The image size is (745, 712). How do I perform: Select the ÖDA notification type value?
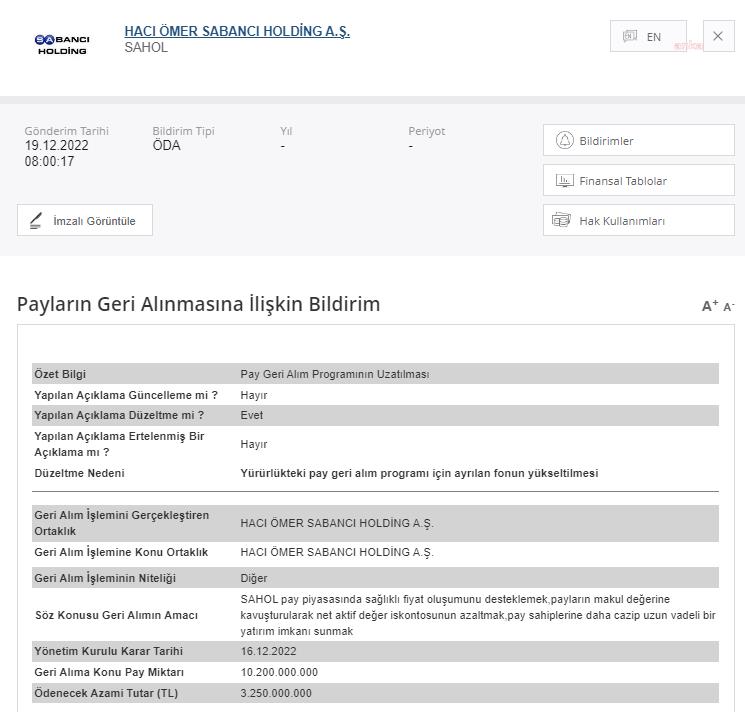[166, 145]
